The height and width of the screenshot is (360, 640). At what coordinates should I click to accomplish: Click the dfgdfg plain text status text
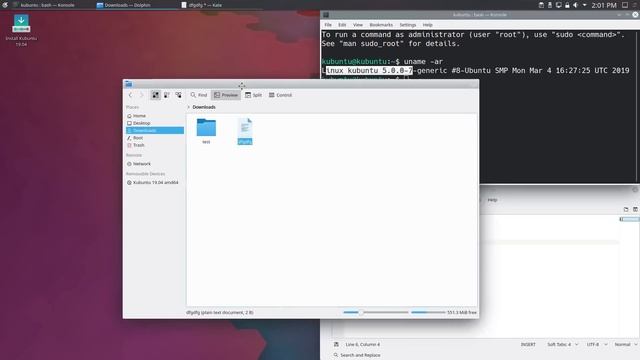click(220, 312)
